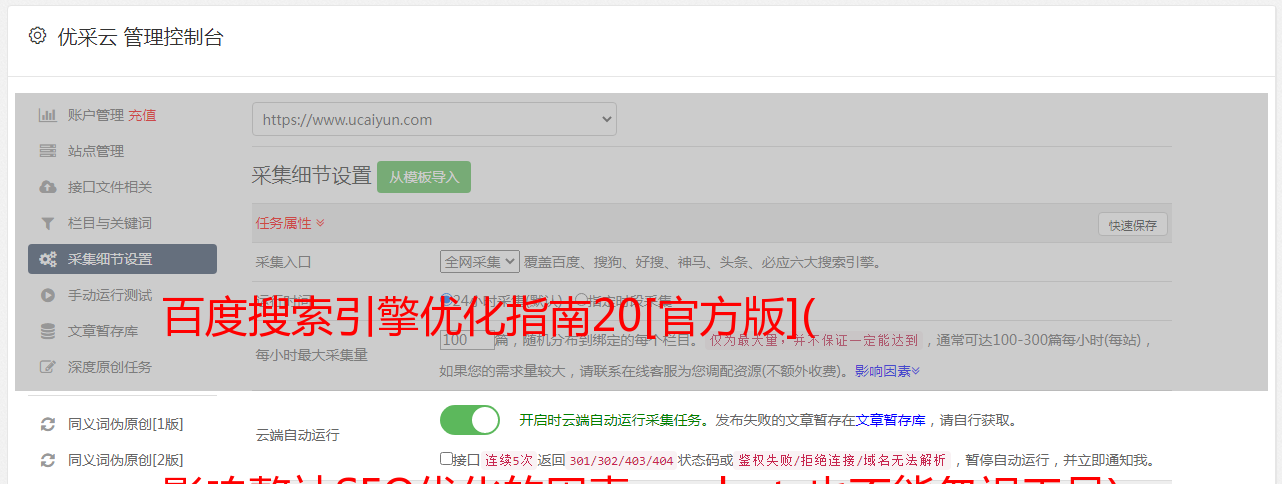The height and width of the screenshot is (484, 1282).
Task: Click the gears icon for 采集细节设置
Action: pyautogui.click(x=47, y=259)
